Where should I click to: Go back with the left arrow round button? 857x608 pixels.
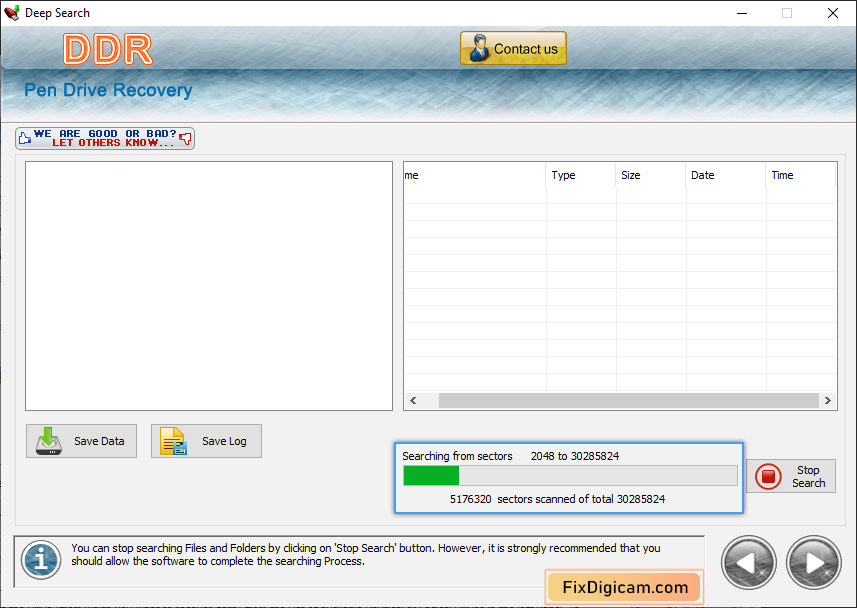(x=748, y=562)
